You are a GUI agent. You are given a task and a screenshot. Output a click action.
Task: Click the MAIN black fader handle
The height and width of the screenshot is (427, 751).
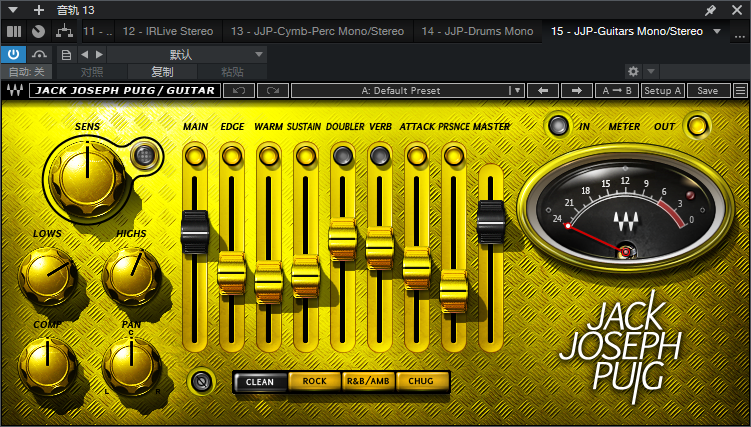tap(195, 232)
